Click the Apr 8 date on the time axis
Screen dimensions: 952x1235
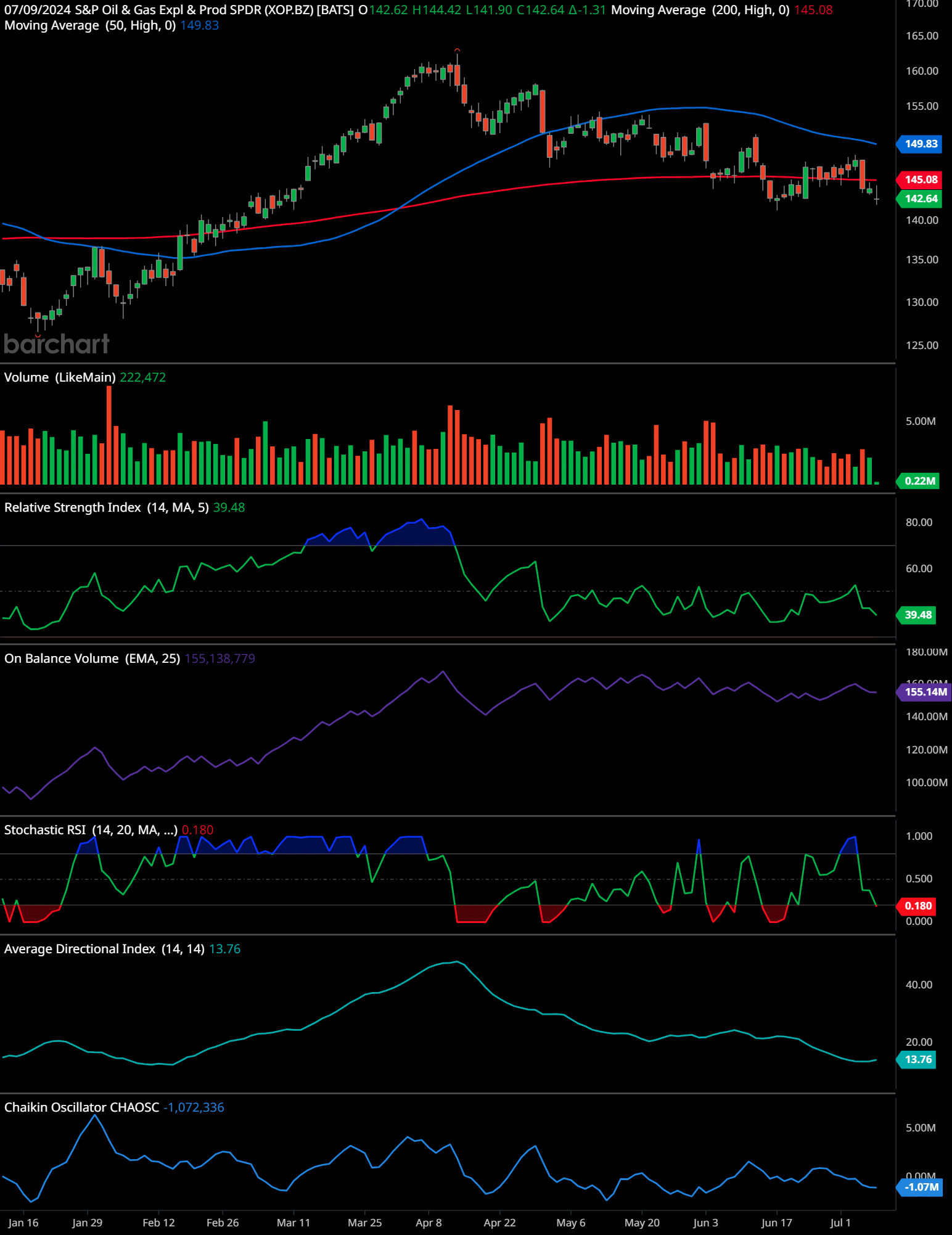point(429,1223)
